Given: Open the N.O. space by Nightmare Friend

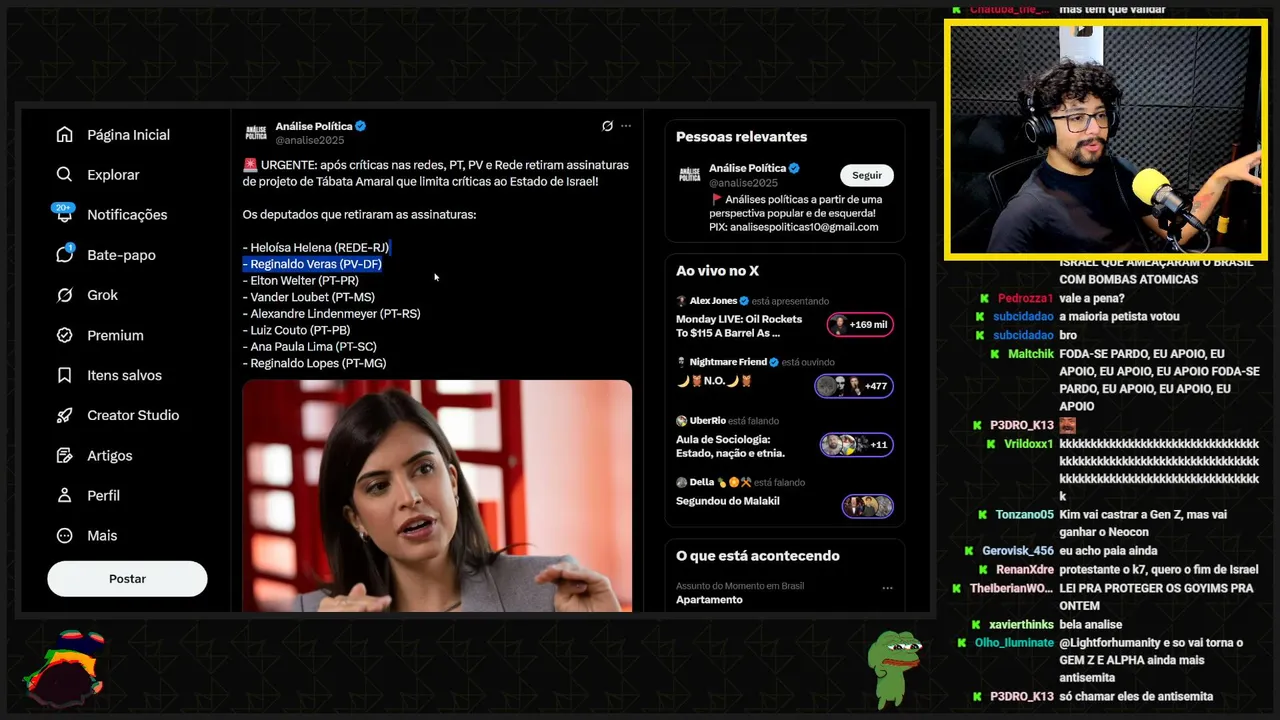Looking at the screenshot, I should (x=714, y=381).
